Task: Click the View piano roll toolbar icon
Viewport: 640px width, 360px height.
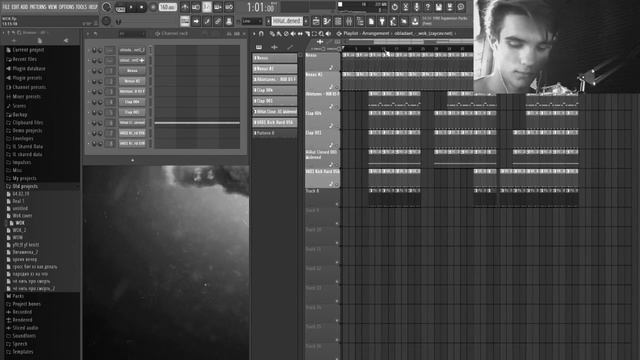Action: point(327,21)
